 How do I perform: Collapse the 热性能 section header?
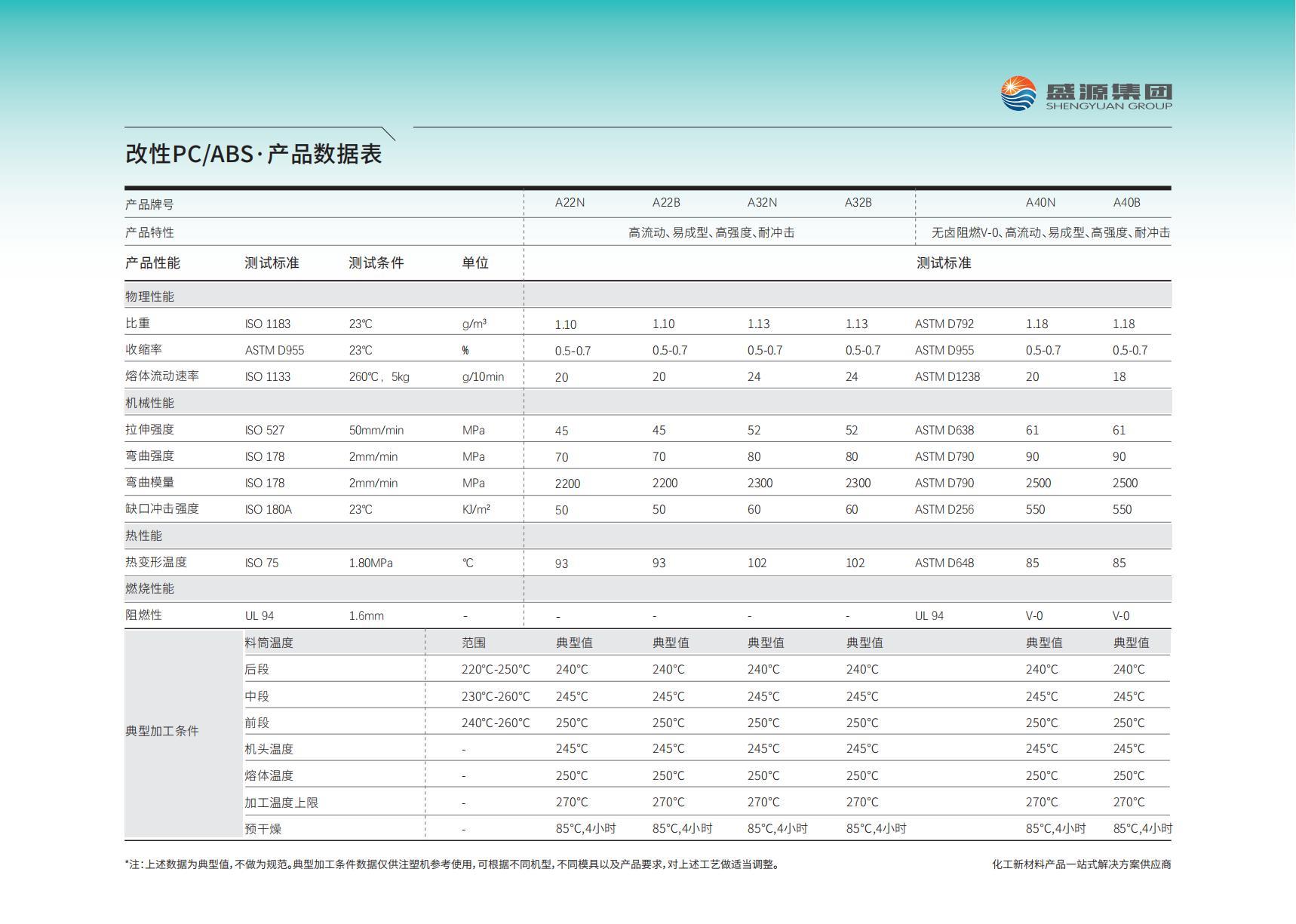139,536
